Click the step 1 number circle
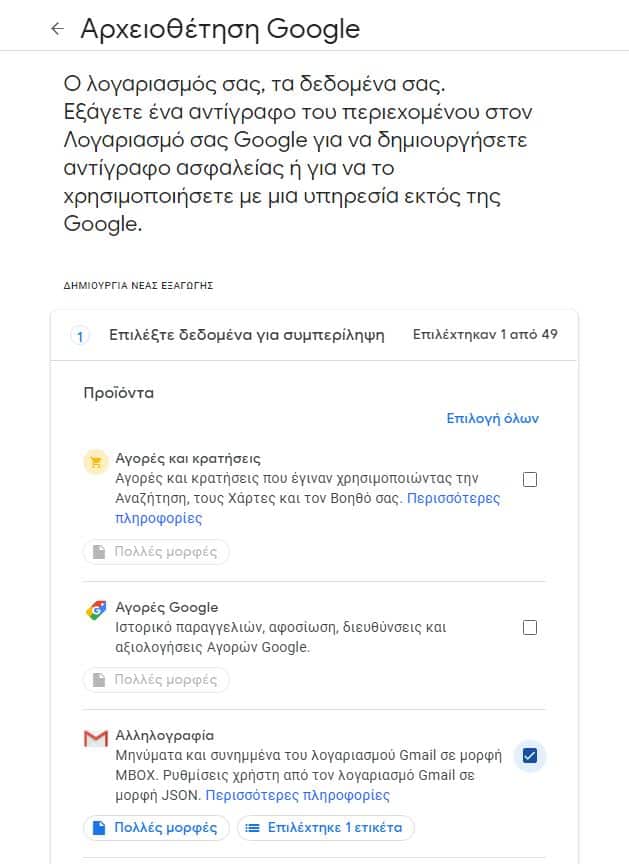The height and width of the screenshot is (864, 629). pyautogui.click(x=81, y=336)
